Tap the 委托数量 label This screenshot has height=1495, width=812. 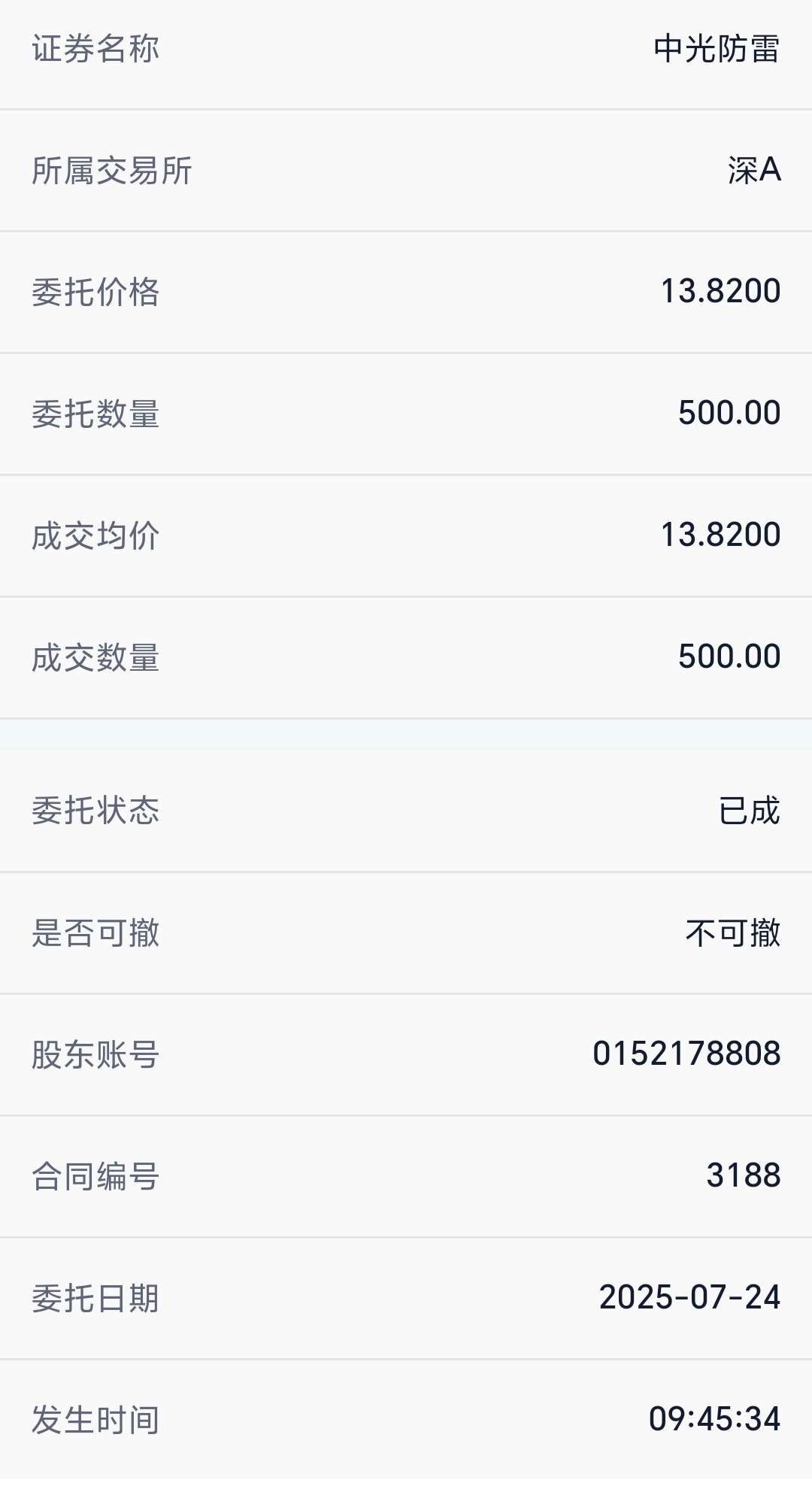pyautogui.click(x=95, y=414)
